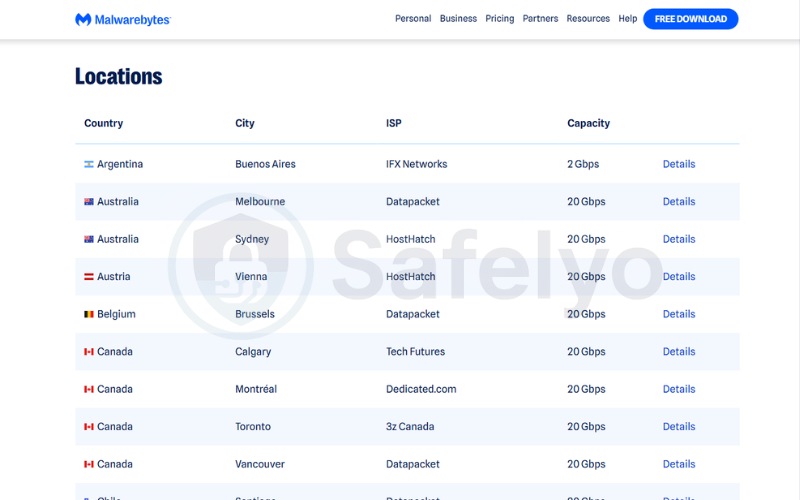This screenshot has width=800, height=500.
Task: Select the 2 Gbps capacity cell
Action: [583, 164]
